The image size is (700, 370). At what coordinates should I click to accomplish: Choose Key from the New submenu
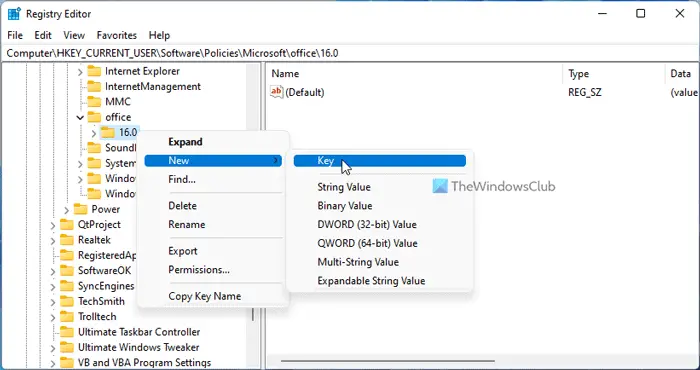click(379, 161)
